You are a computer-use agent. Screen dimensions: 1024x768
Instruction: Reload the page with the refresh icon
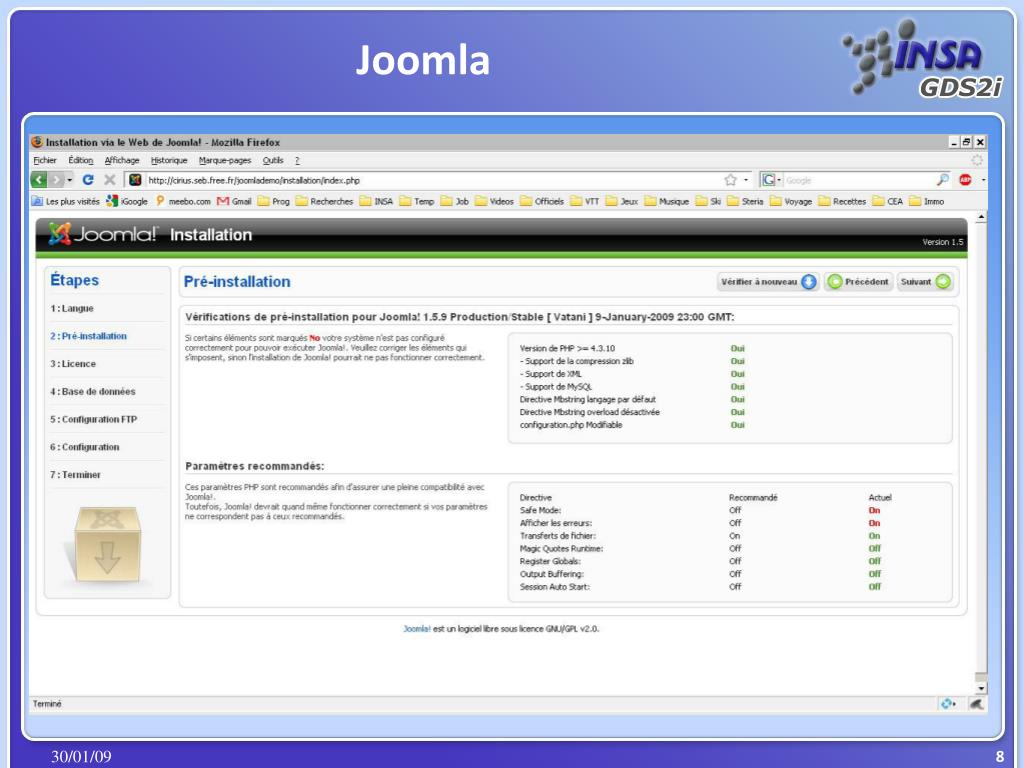click(x=88, y=180)
